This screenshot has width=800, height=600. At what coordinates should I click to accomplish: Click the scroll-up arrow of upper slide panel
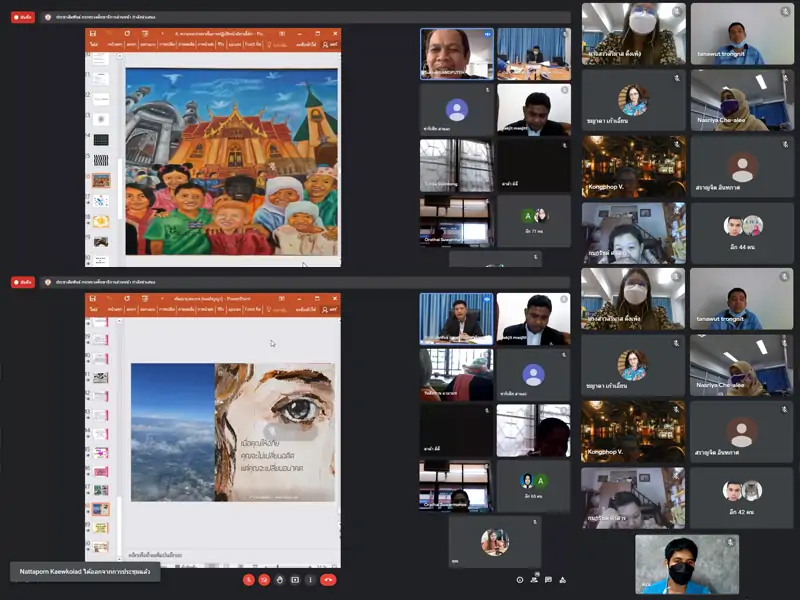[x=119, y=56]
